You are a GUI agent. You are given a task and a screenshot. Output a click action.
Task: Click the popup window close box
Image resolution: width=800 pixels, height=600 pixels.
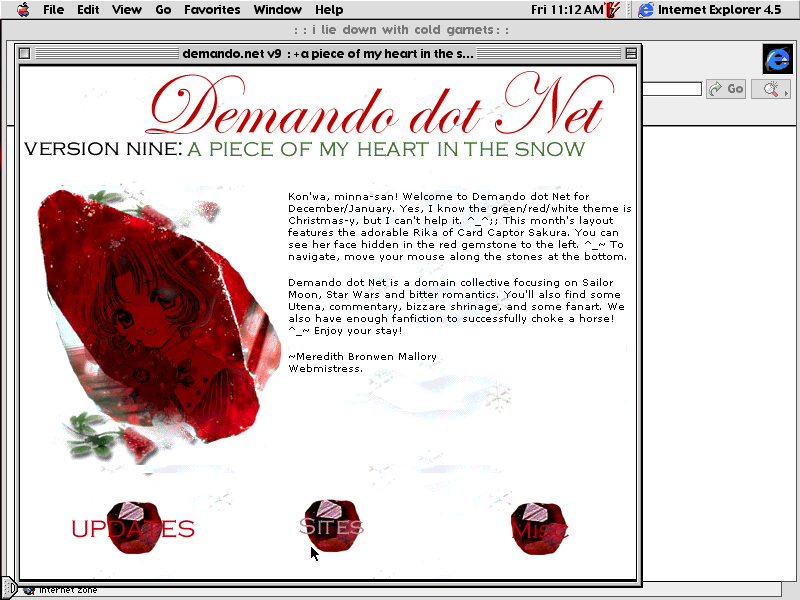[25, 53]
